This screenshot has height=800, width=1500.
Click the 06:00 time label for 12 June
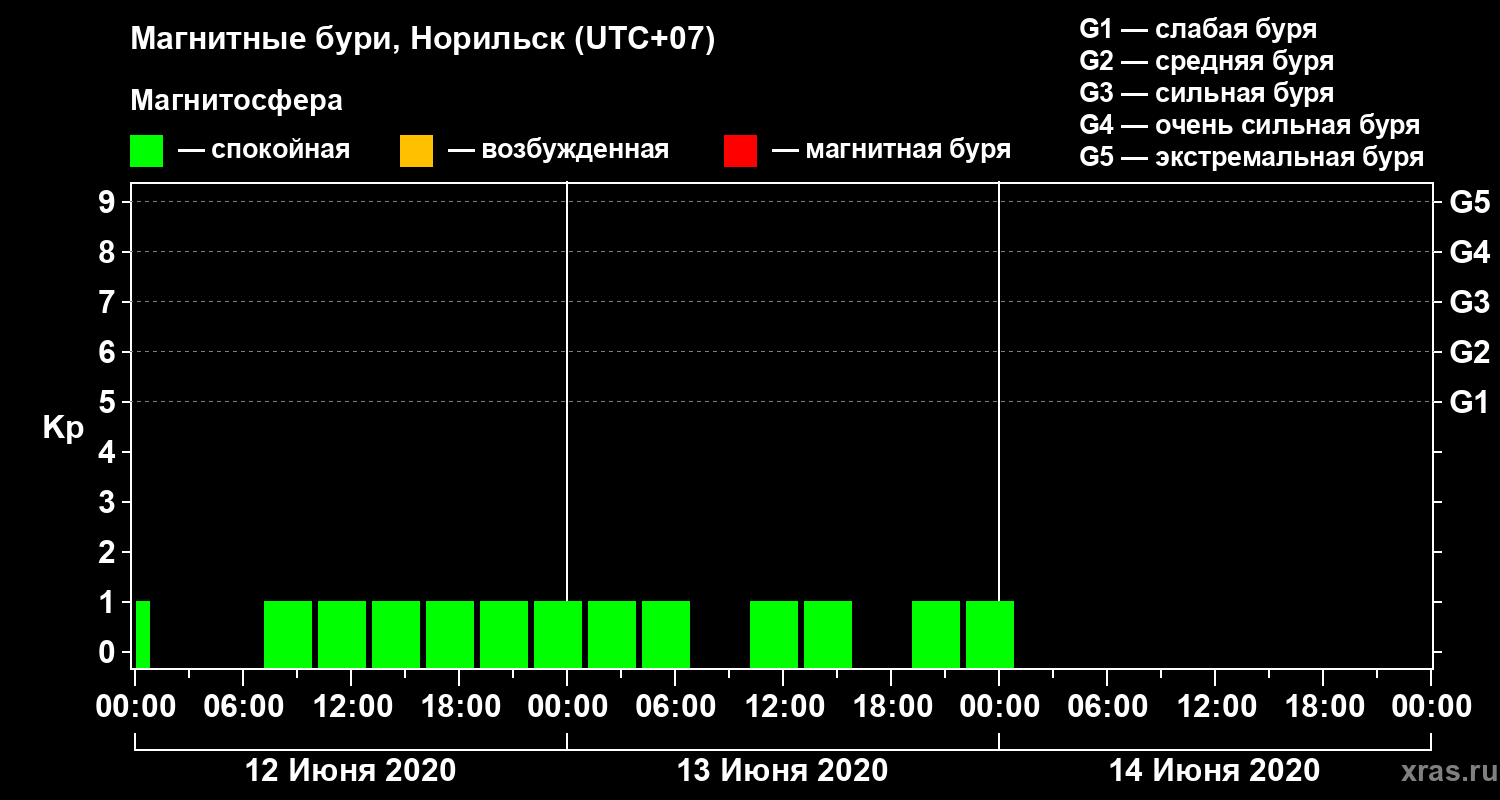point(243,706)
